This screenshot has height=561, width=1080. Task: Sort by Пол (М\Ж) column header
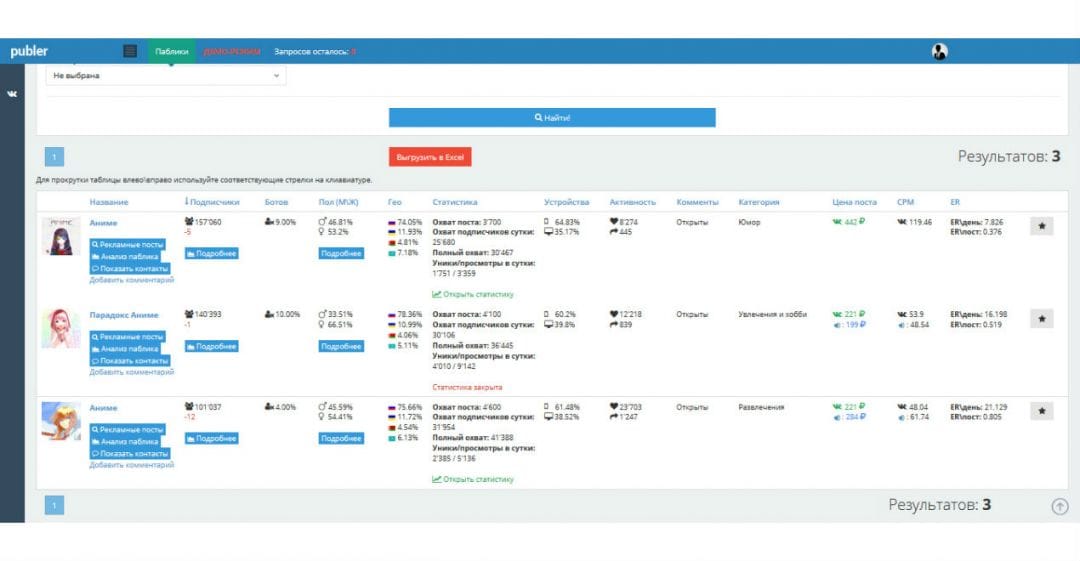338,202
